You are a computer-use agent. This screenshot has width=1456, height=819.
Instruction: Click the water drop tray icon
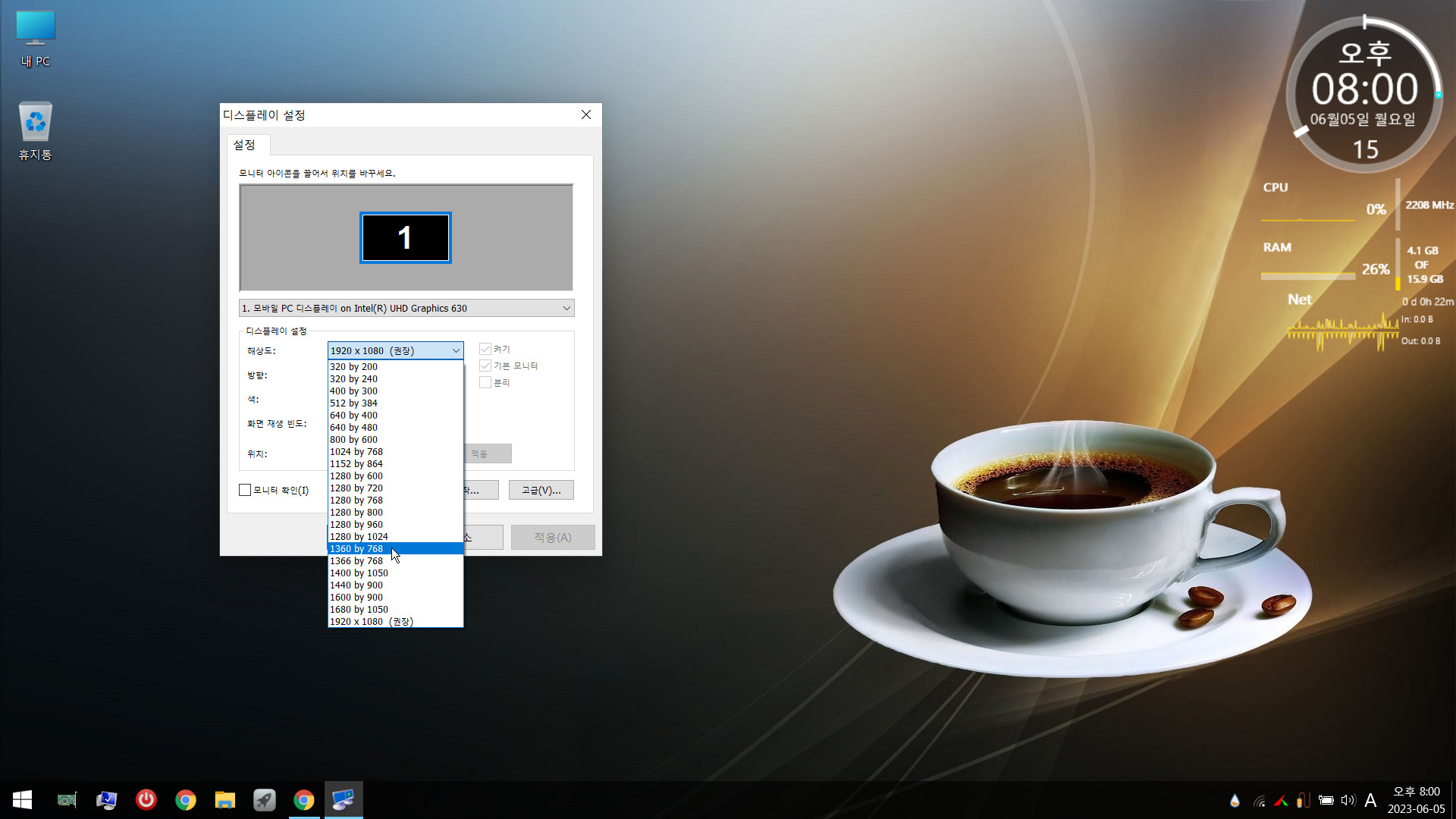1235,801
